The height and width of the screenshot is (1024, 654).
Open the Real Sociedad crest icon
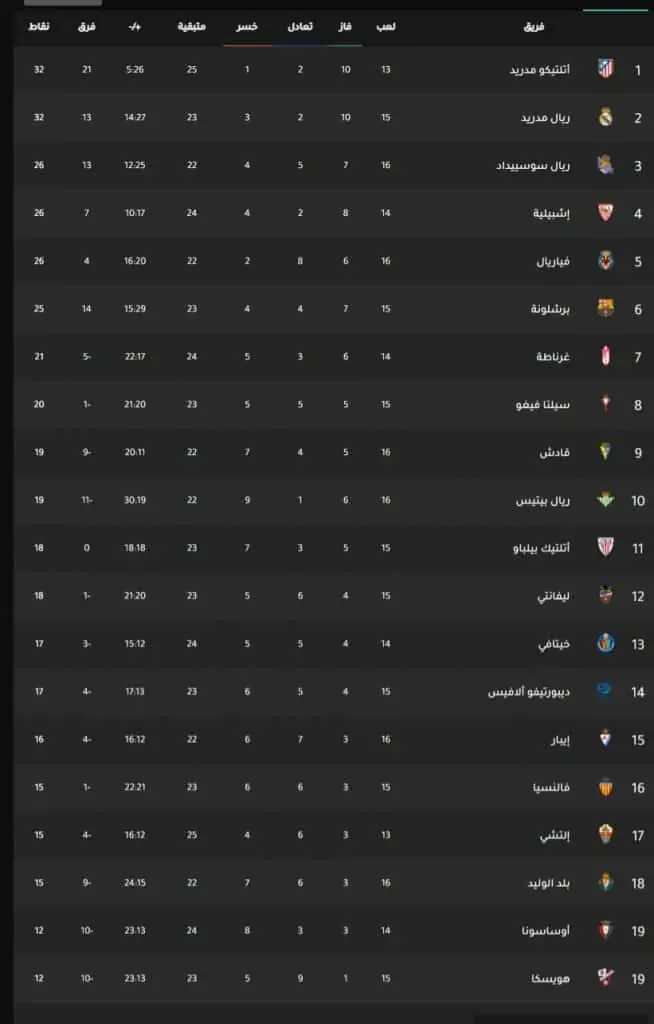click(606, 165)
